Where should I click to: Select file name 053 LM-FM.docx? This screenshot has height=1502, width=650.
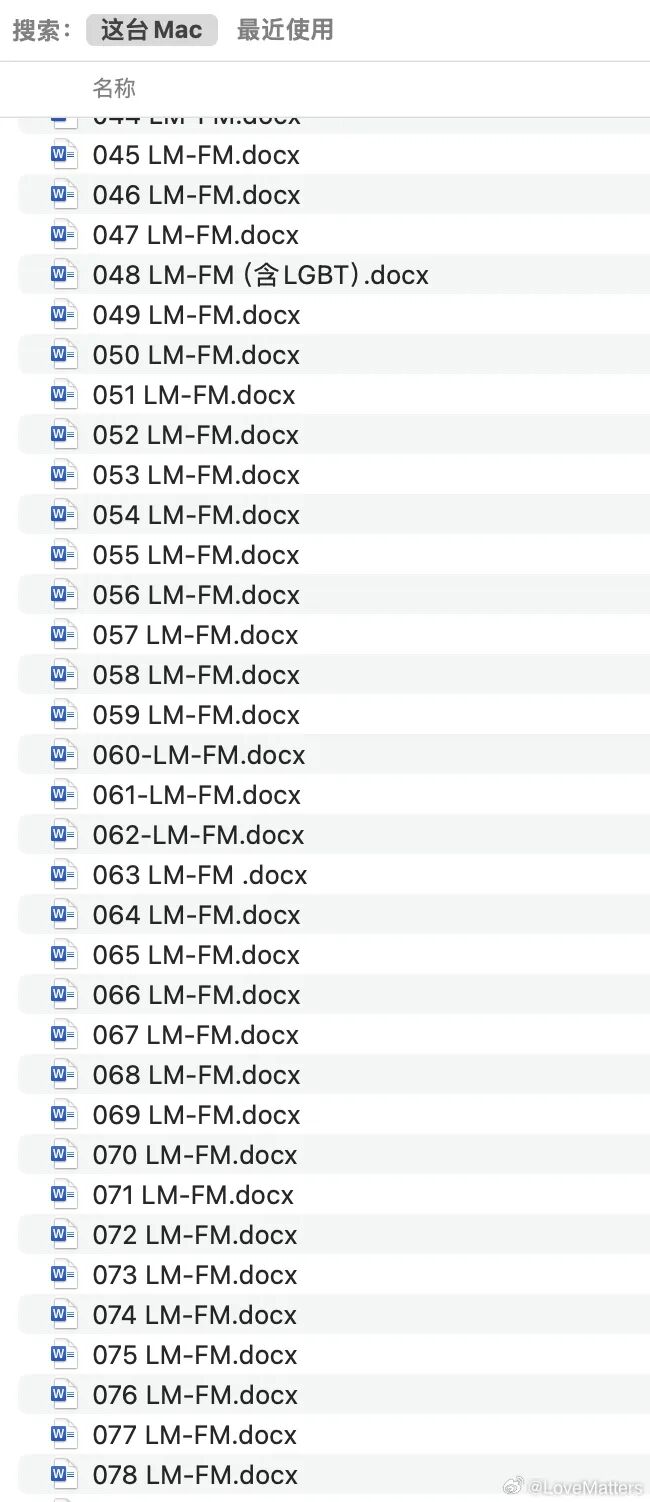[x=196, y=475]
